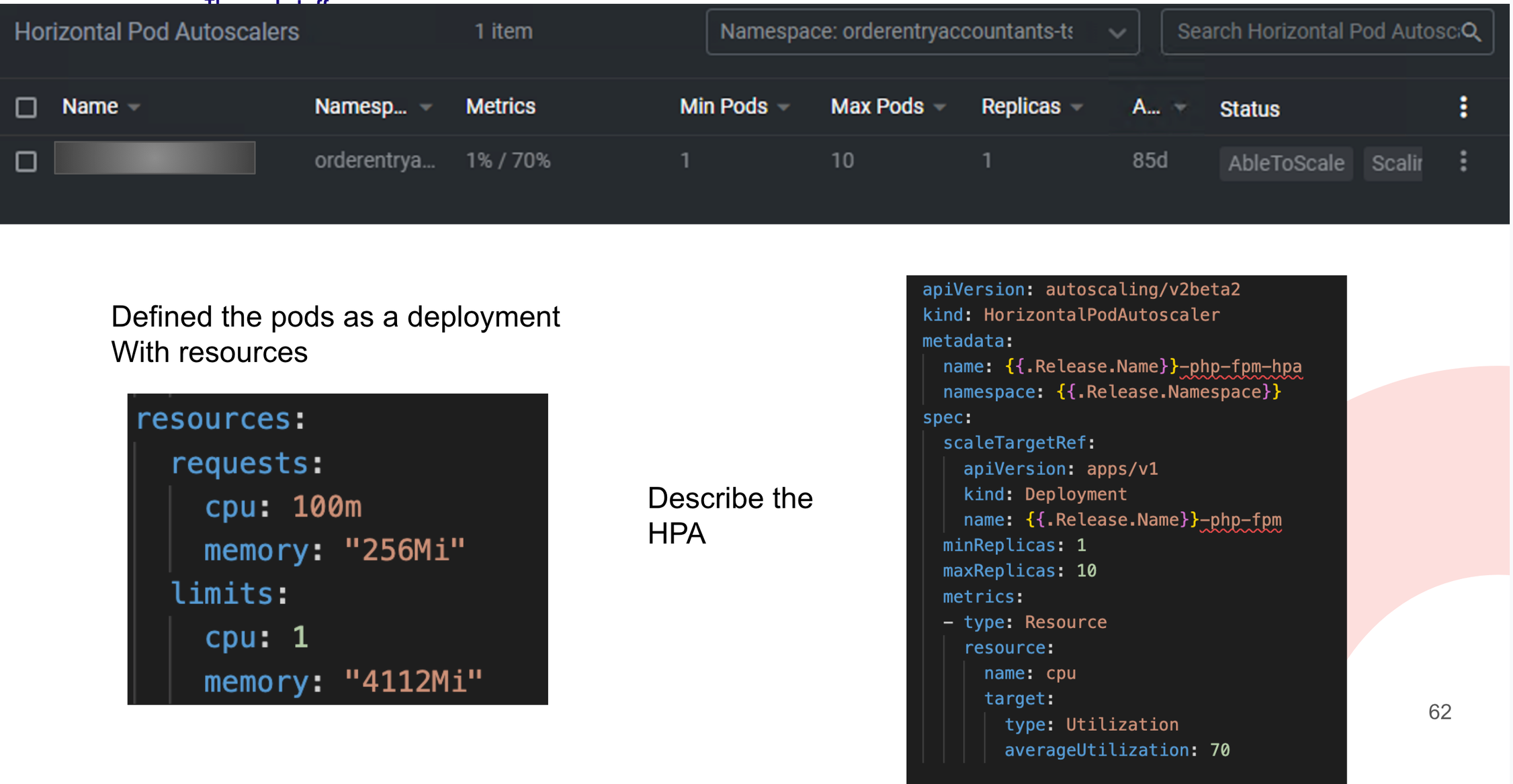Tick the select-all checkbox in the header

[x=26, y=107]
